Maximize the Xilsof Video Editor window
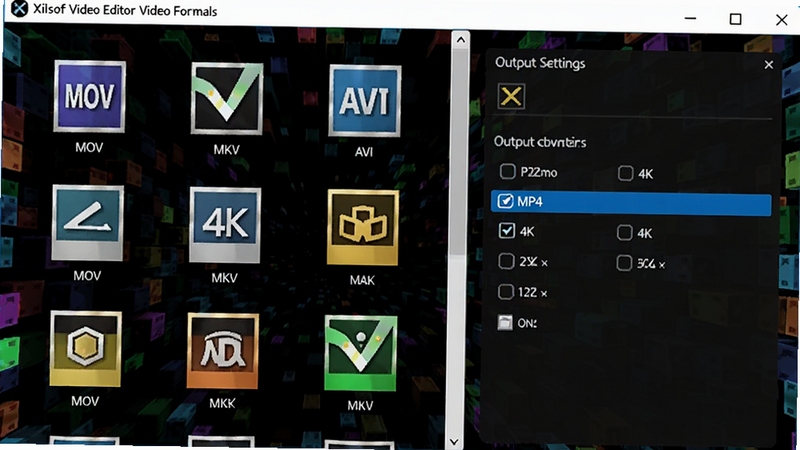Viewport: 800px width, 450px height. pyautogui.click(x=735, y=19)
